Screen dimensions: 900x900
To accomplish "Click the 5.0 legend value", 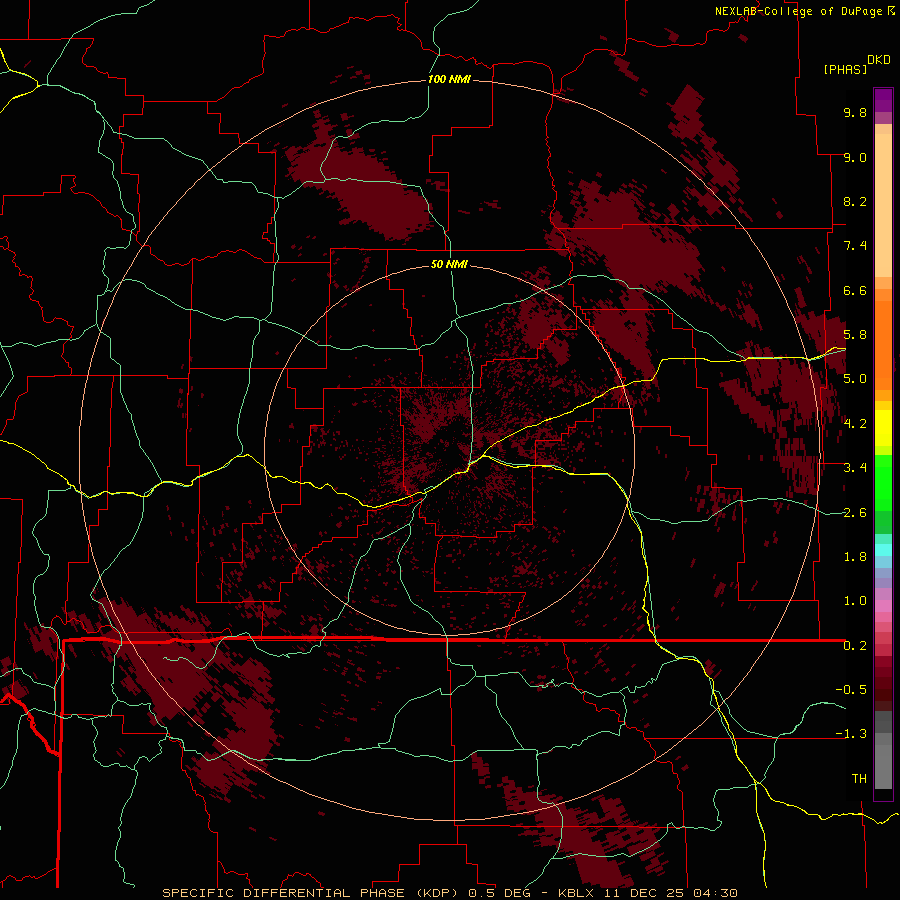I will tap(855, 379).
